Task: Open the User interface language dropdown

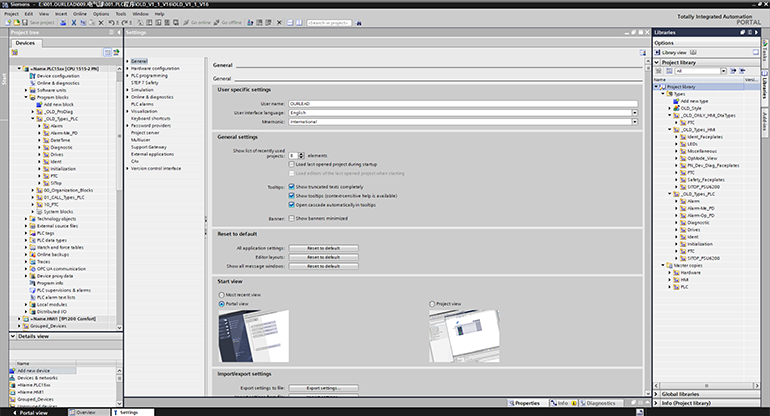Action: coord(634,111)
